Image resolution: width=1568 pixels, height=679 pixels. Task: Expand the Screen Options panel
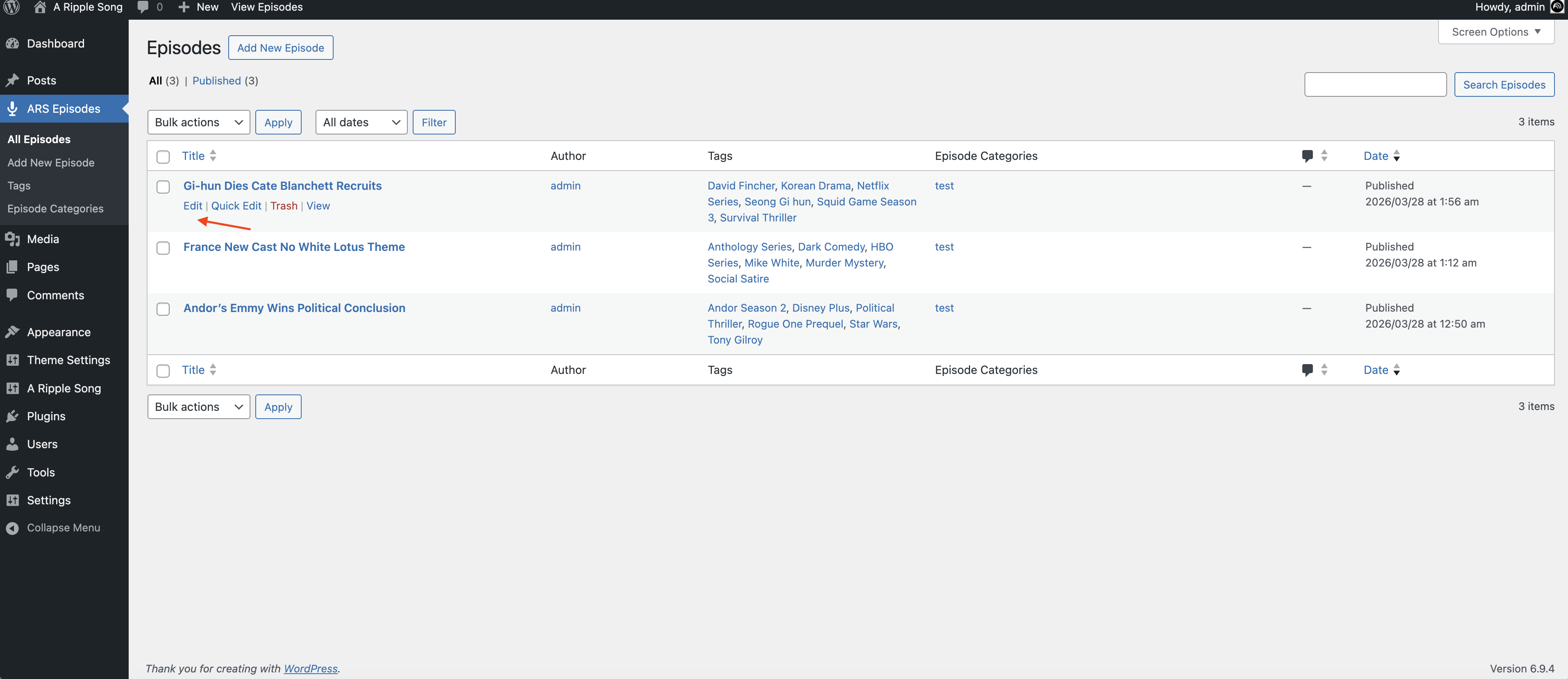pos(1496,32)
